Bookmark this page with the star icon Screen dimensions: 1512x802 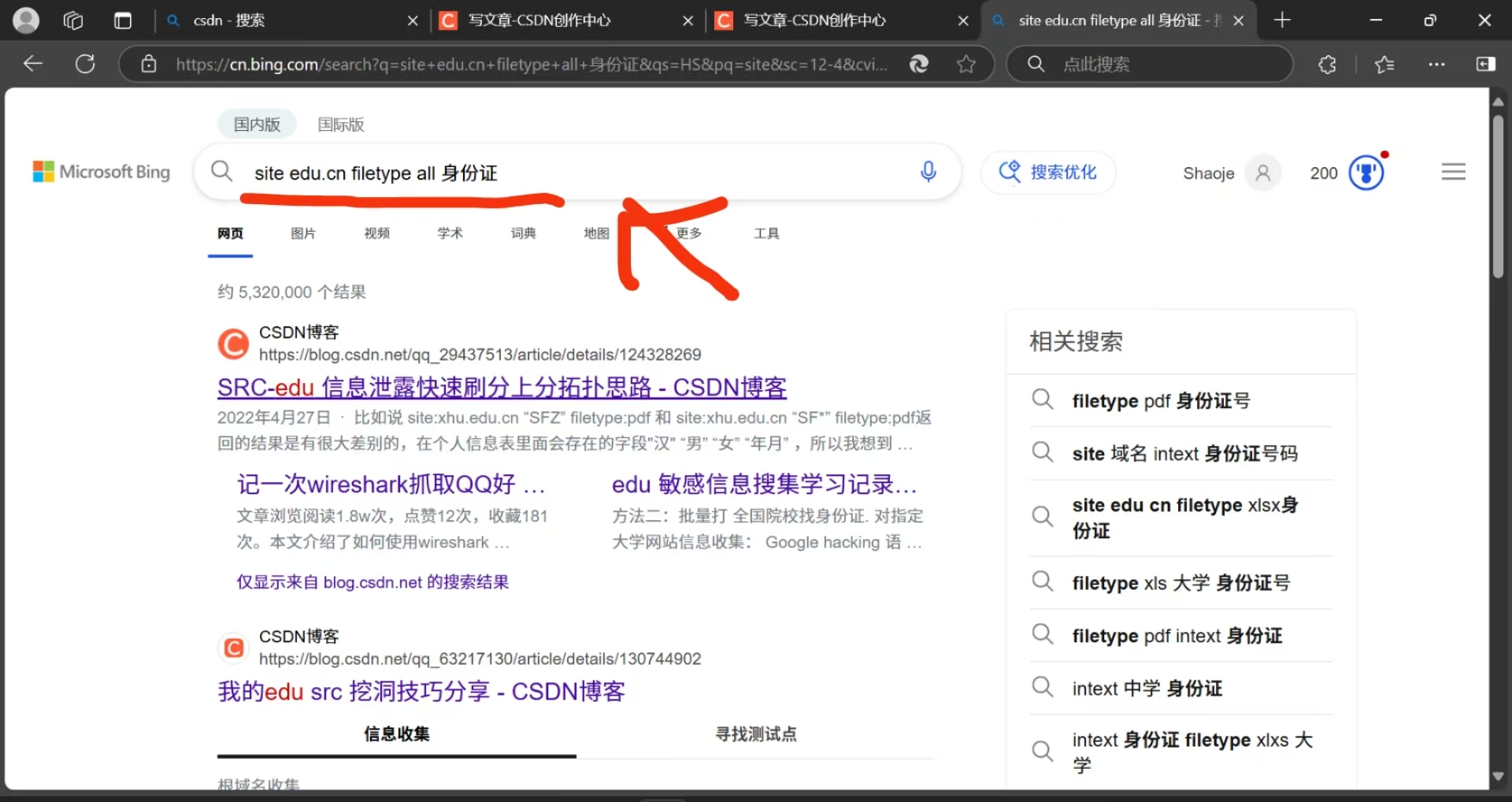click(966, 64)
